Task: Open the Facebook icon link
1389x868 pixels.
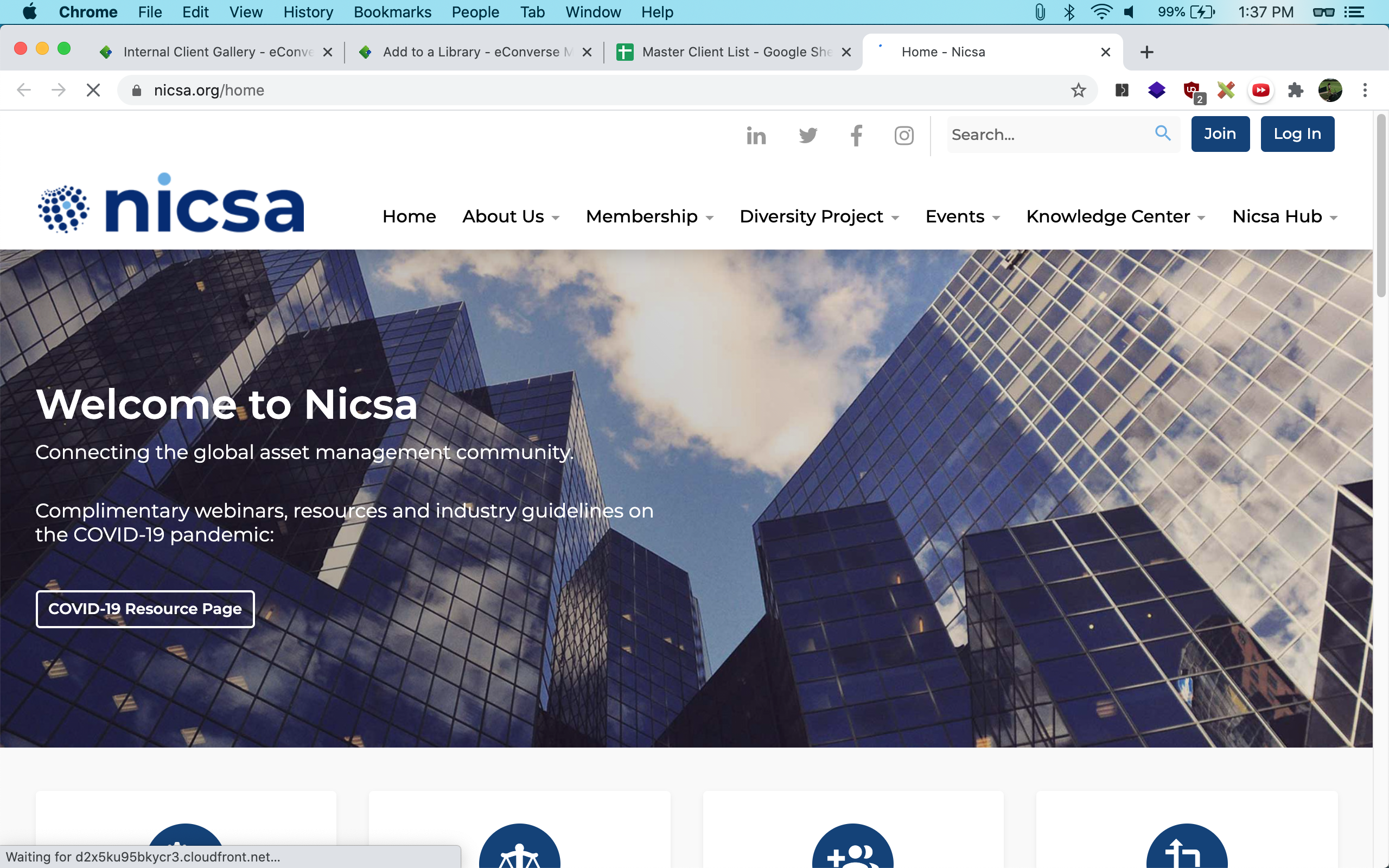Action: point(856,136)
